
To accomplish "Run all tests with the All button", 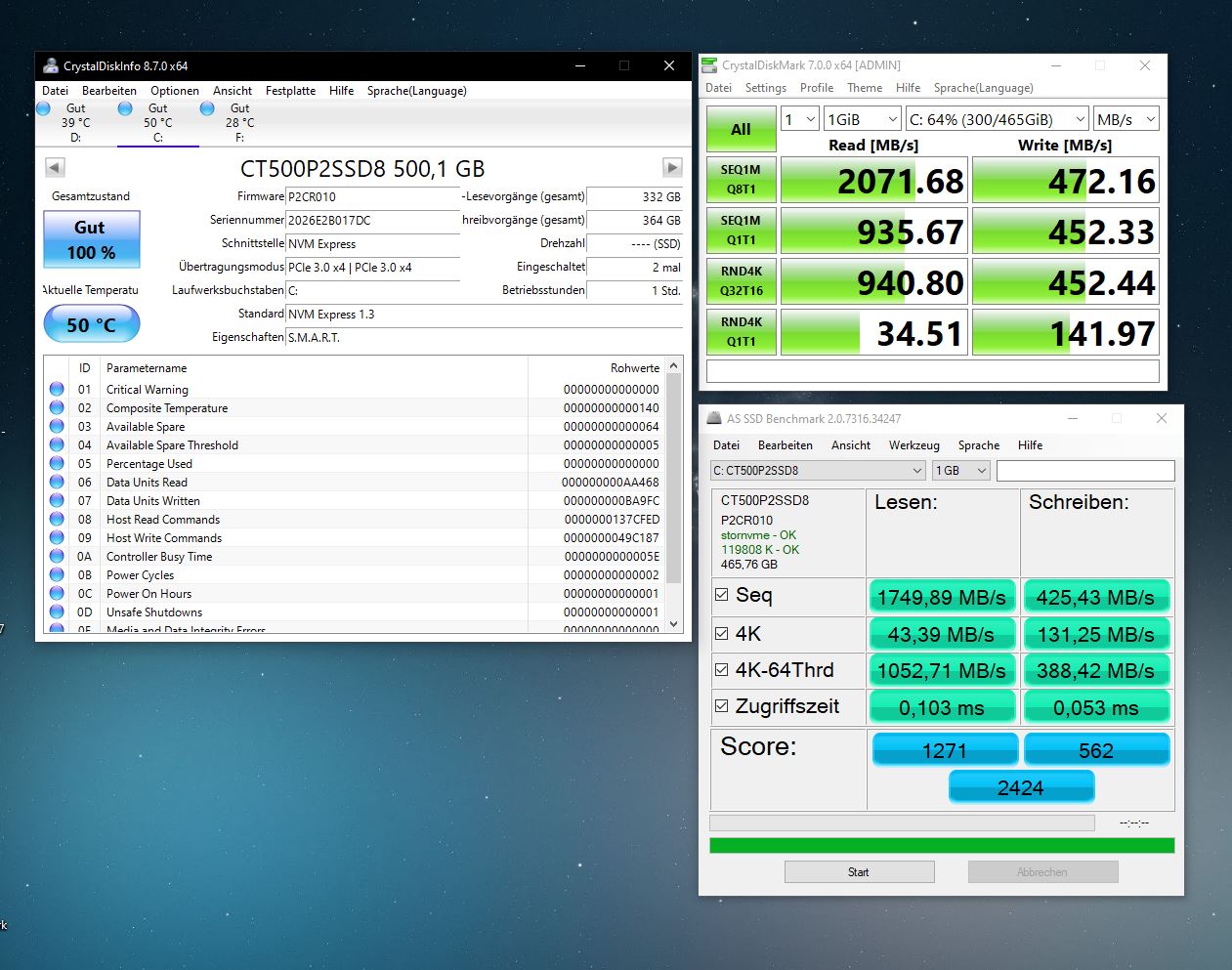I will click(x=741, y=129).
